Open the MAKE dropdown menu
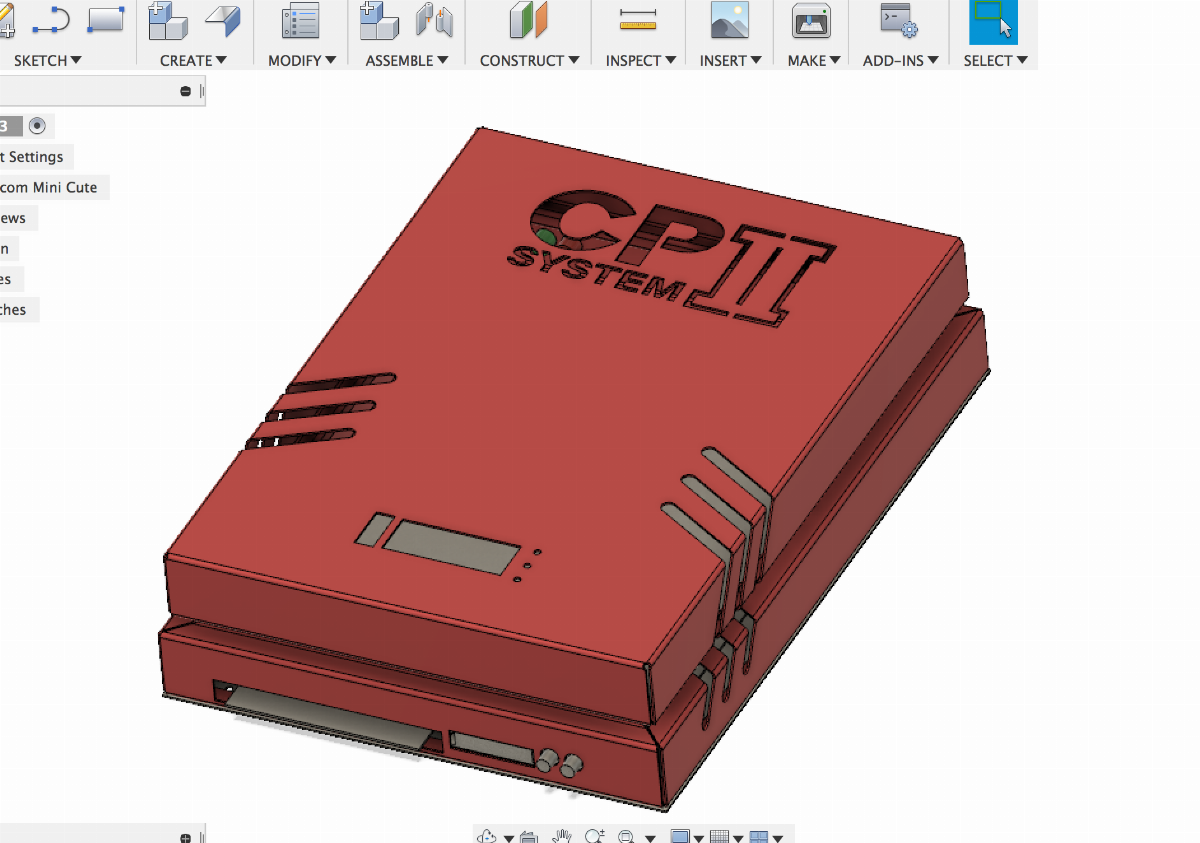The height and width of the screenshot is (843, 1200). [x=814, y=61]
